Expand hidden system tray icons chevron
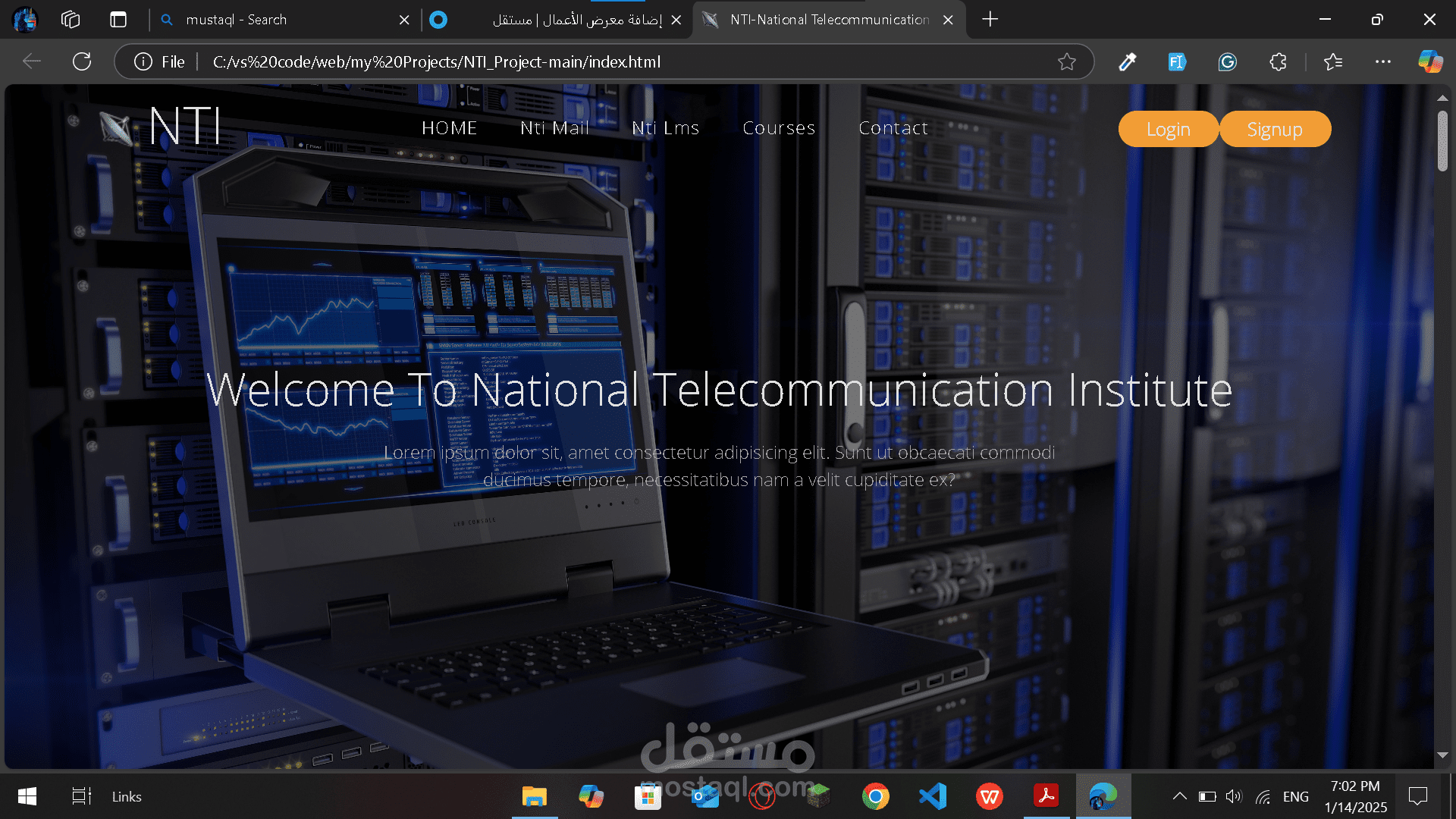1456x819 pixels. [x=1179, y=796]
